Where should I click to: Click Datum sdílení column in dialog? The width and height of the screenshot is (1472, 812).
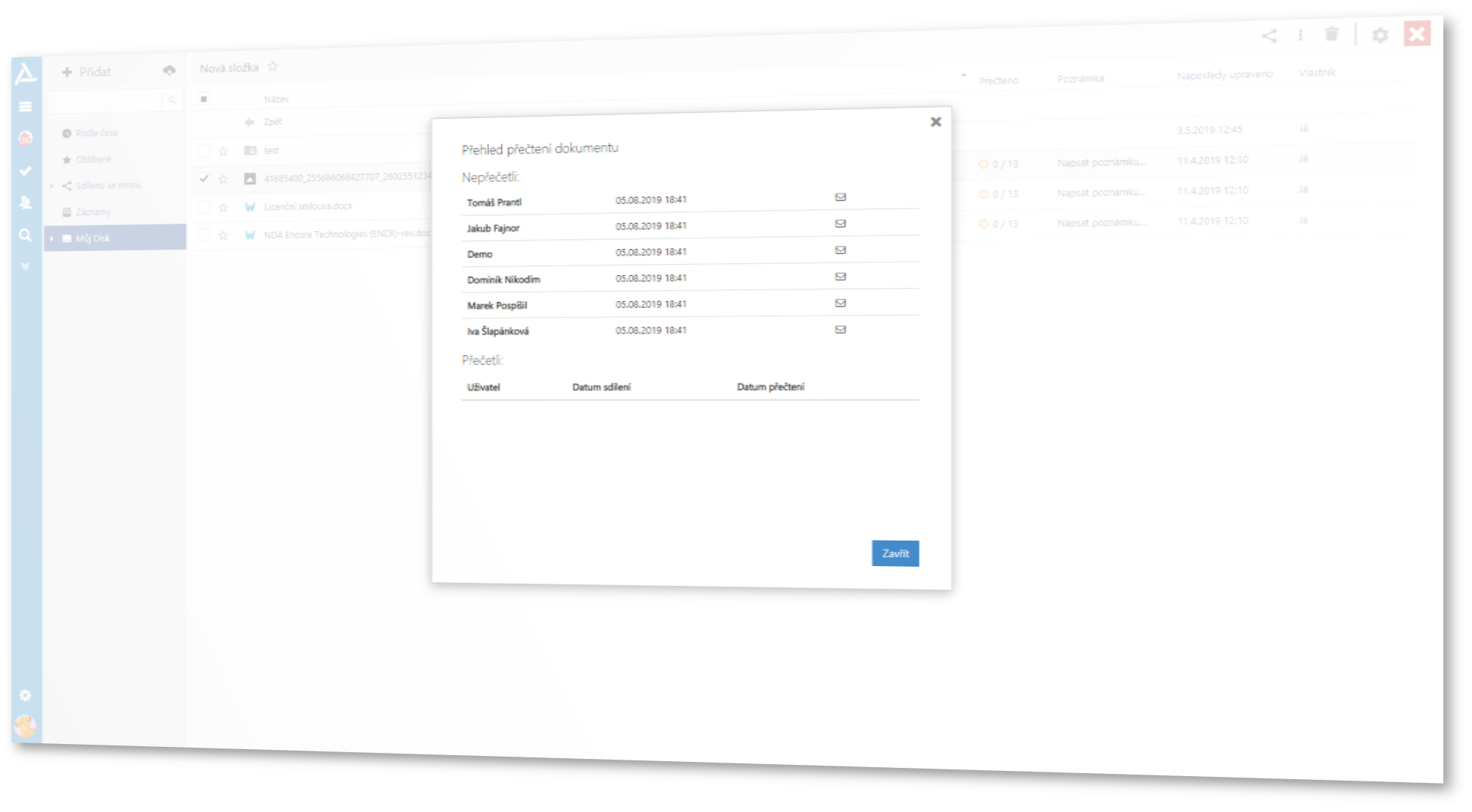[601, 387]
